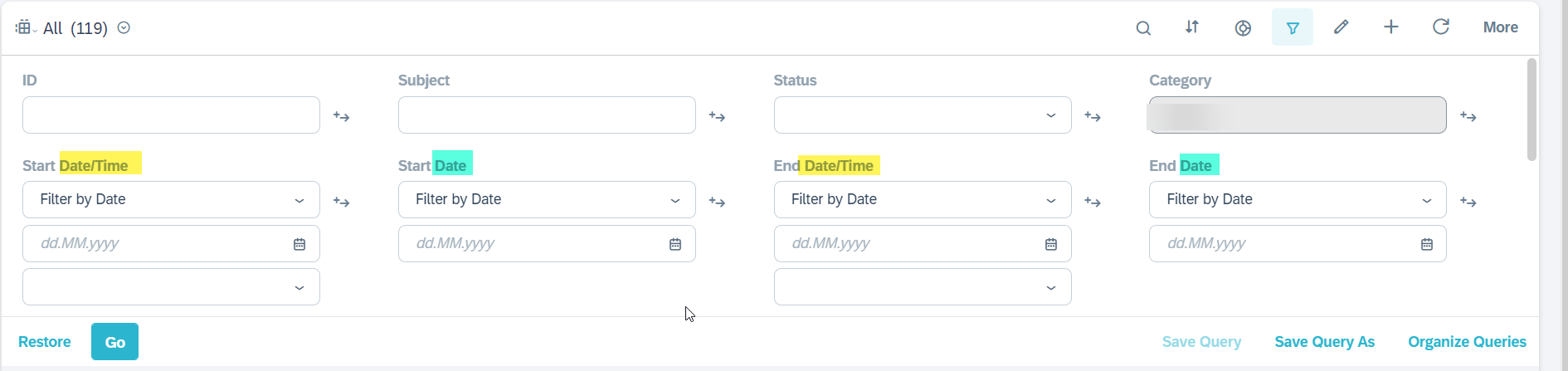This screenshot has width=1568, height=371.
Task: Open Organize Queries
Action: [x=1467, y=342]
